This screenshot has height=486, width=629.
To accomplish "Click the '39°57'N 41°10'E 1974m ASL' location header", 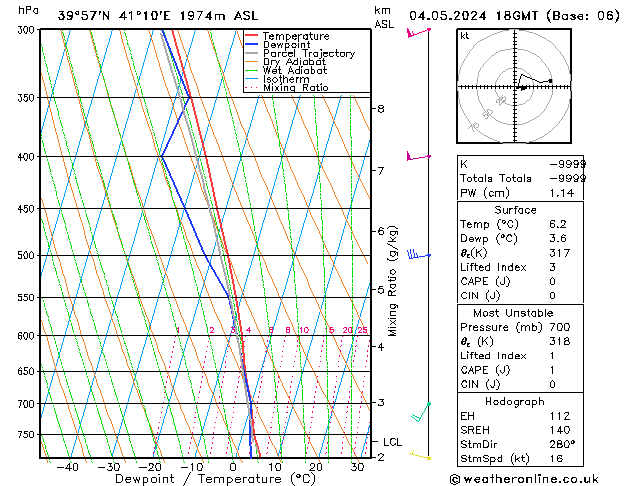I will [x=158, y=16].
